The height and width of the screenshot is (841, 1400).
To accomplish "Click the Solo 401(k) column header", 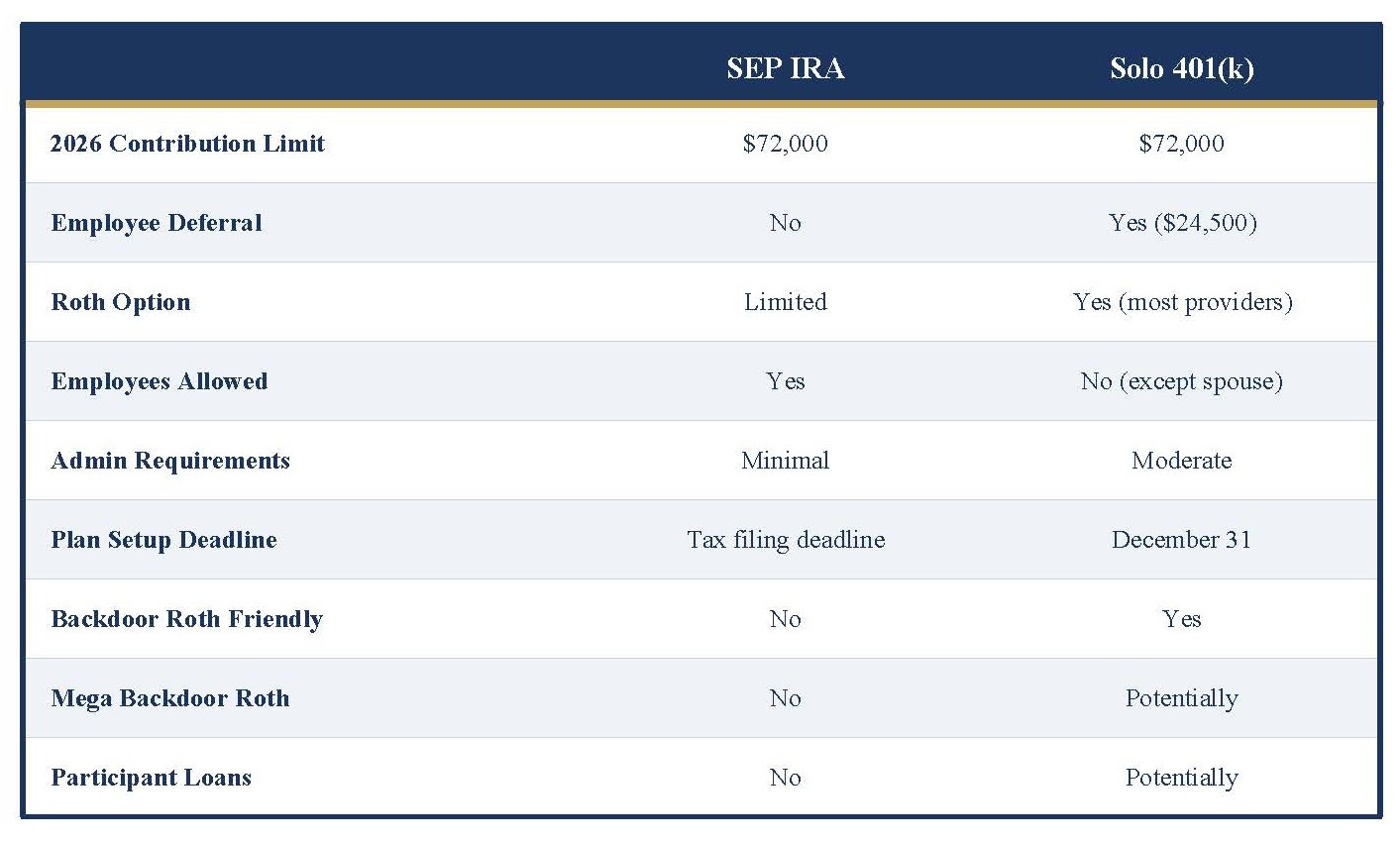I will coord(1181,68).
